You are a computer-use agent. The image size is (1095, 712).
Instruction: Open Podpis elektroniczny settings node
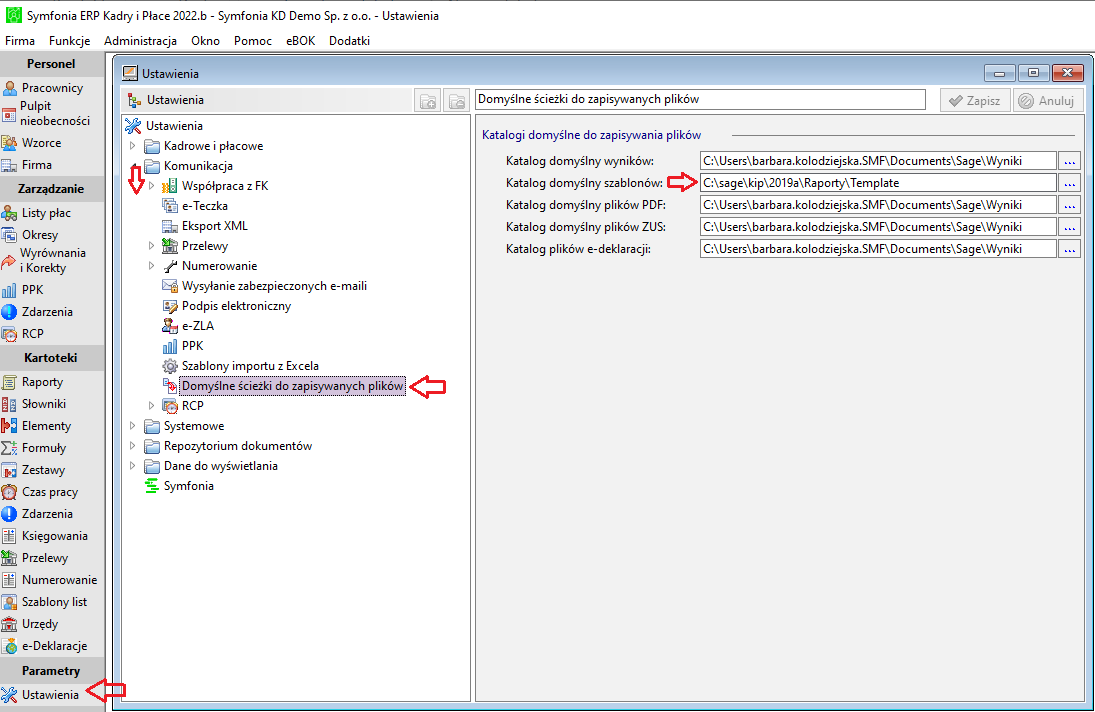(236, 306)
